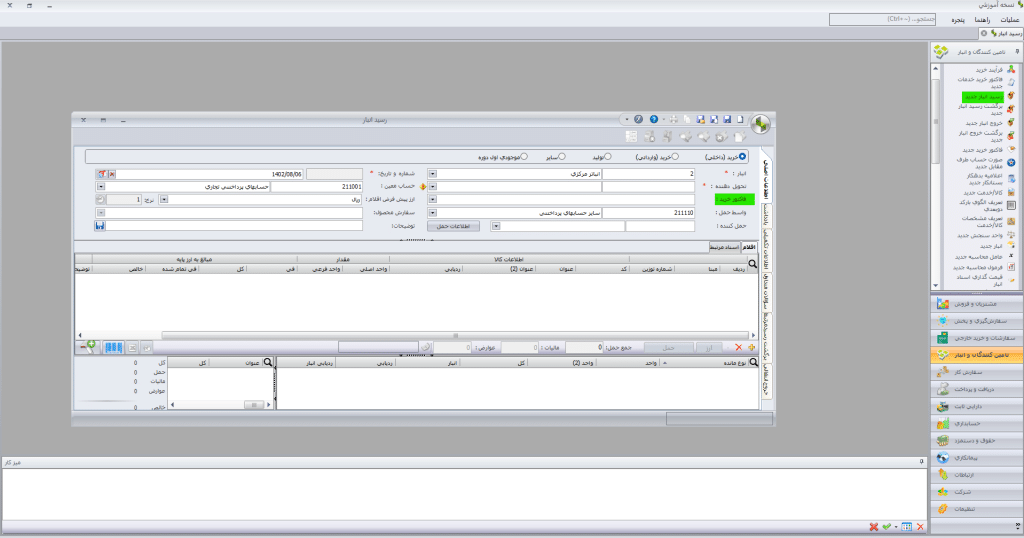
Task: Open فاکتور خرید خدمات جدید item
Action: click(980, 83)
